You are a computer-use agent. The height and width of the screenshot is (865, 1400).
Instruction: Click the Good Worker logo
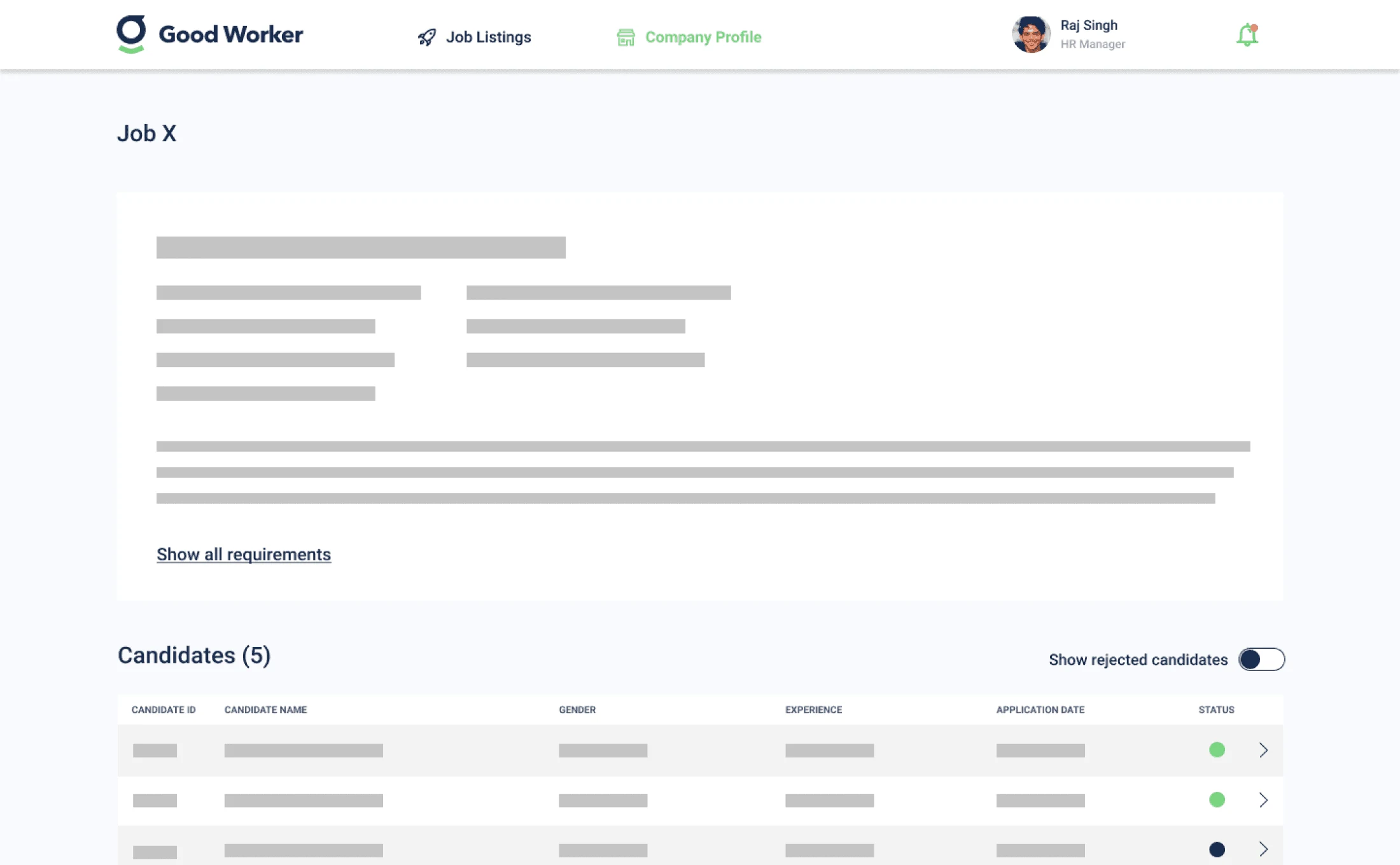click(x=210, y=34)
